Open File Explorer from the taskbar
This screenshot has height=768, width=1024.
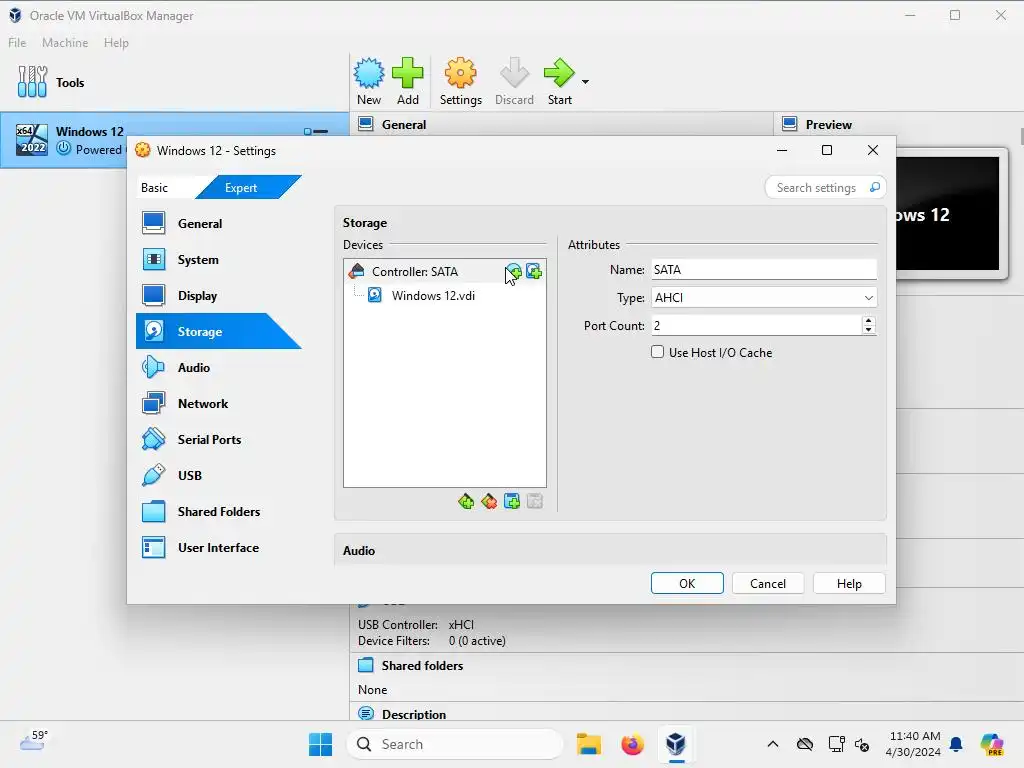588,744
